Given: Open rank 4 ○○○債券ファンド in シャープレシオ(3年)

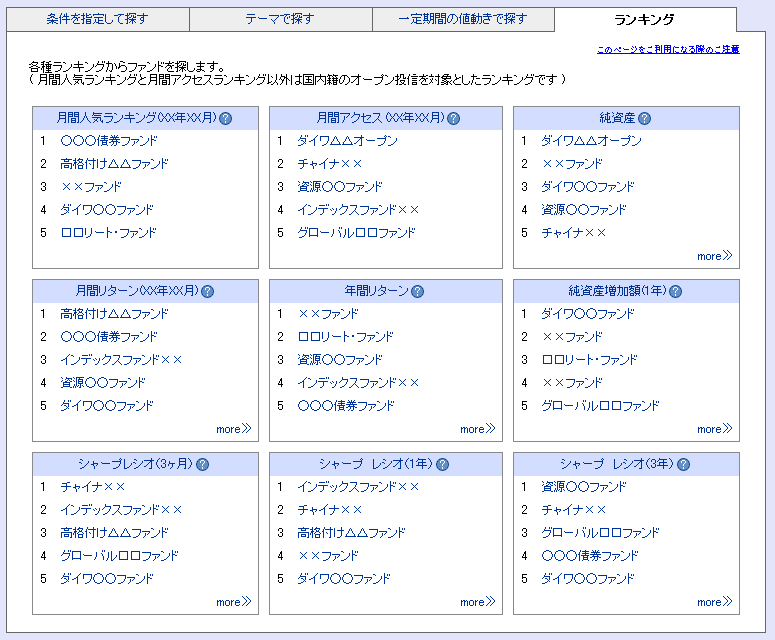Looking at the screenshot, I should click(x=590, y=555).
